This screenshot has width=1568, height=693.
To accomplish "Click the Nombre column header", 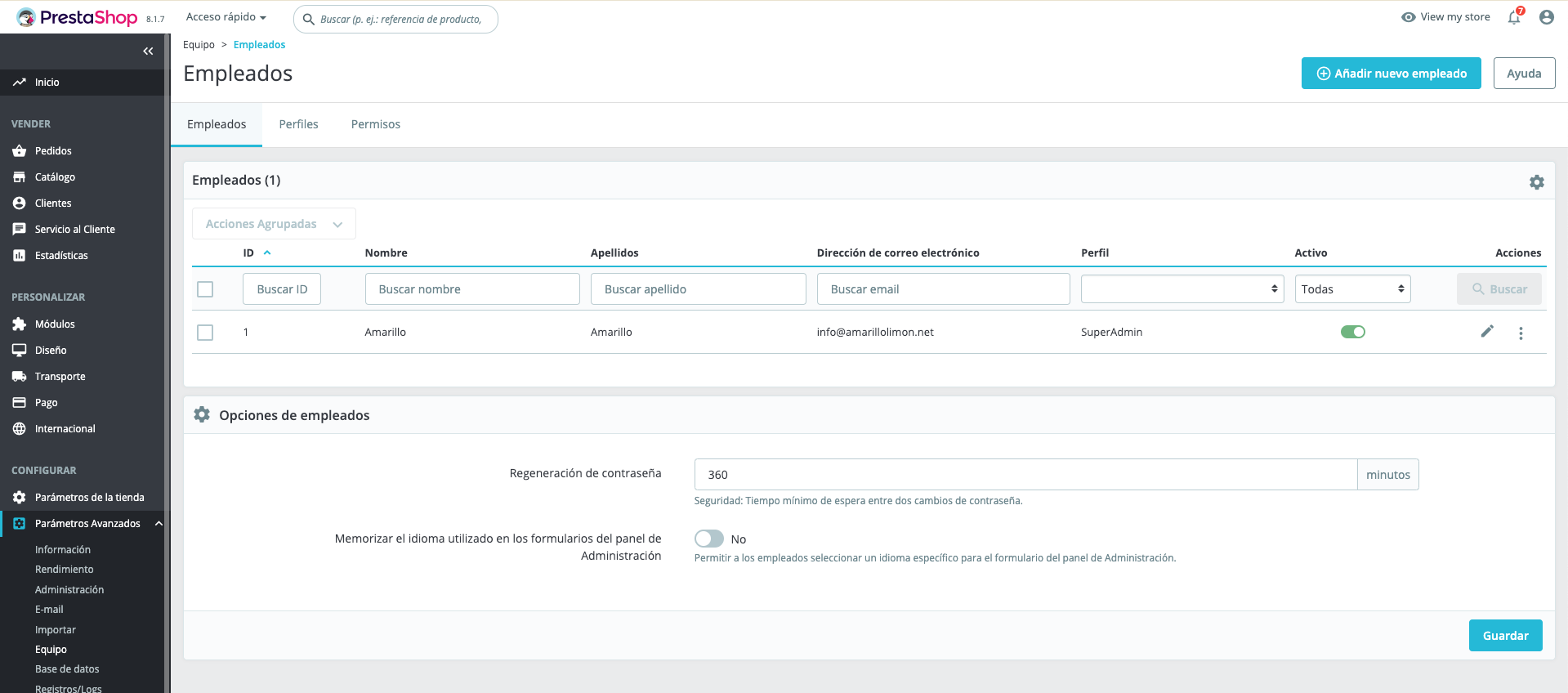I will coord(386,253).
